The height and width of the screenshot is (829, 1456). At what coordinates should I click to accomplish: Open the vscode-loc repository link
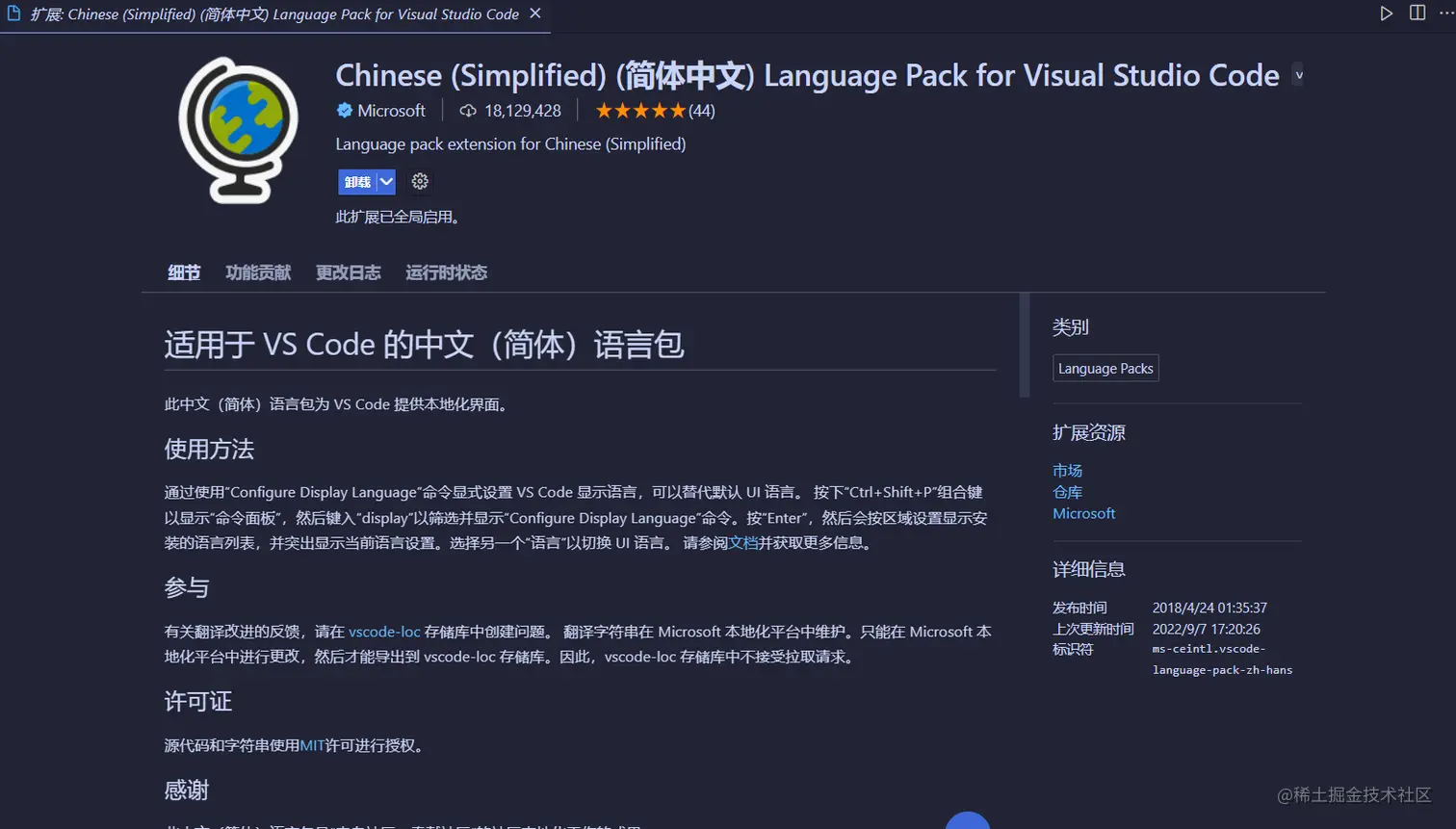(x=384, y=632)
